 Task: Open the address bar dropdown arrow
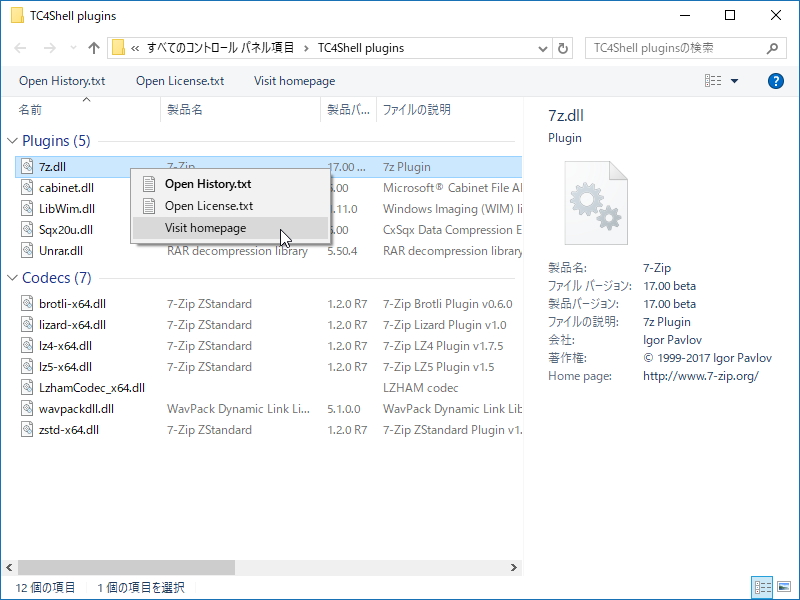pyautogui.click(x=541, y=48)
